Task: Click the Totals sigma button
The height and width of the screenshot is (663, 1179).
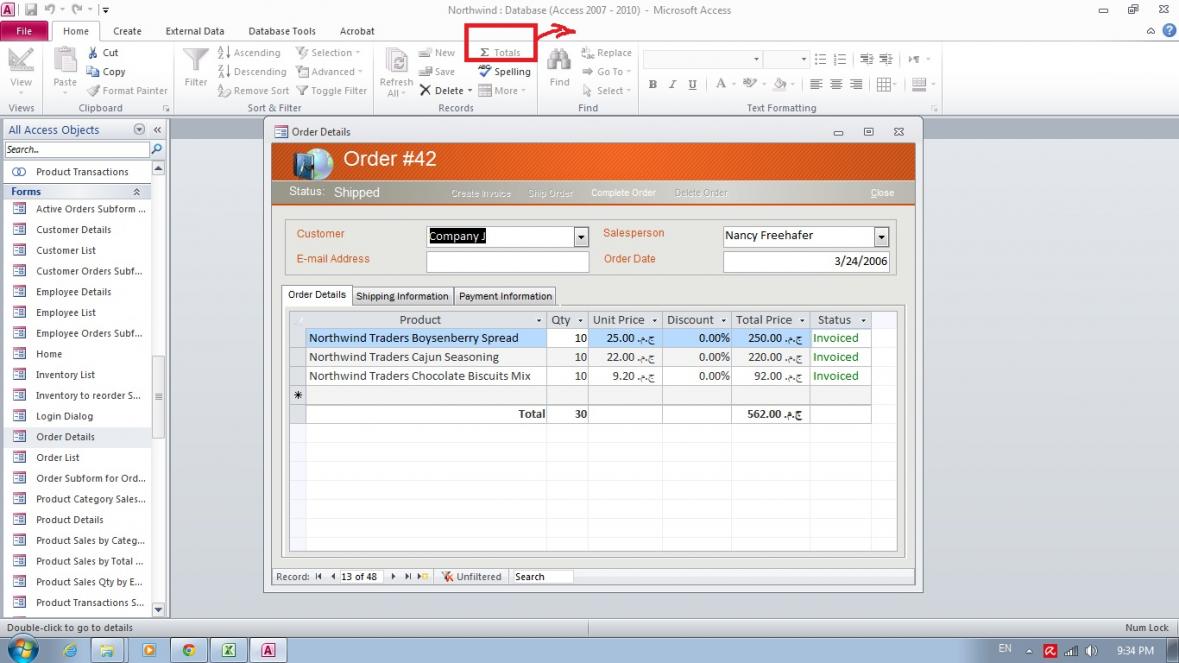Action: click(500, 53)
